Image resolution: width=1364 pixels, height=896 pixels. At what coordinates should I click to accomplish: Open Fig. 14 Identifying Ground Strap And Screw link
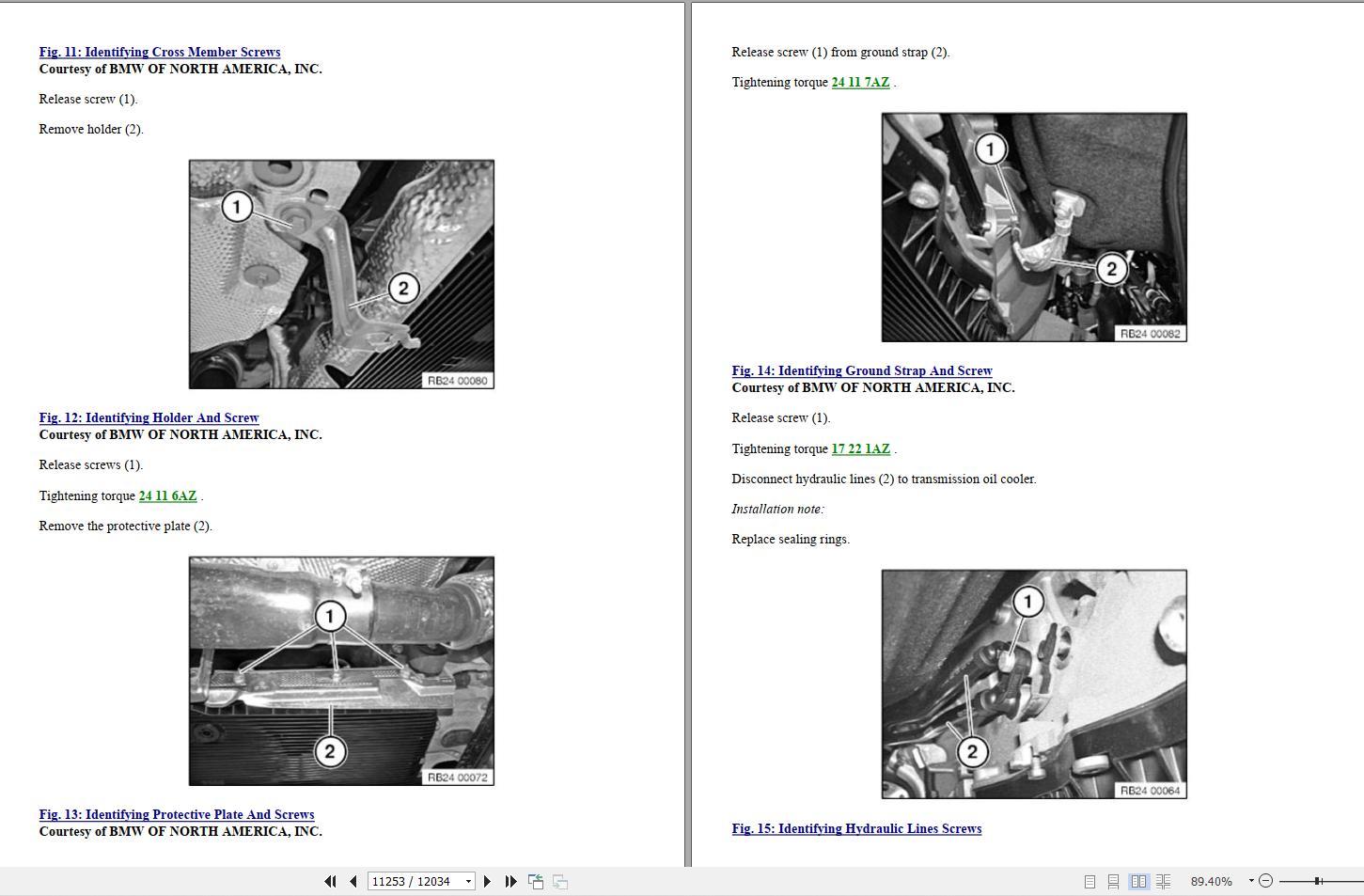click(x=862, y=371)
